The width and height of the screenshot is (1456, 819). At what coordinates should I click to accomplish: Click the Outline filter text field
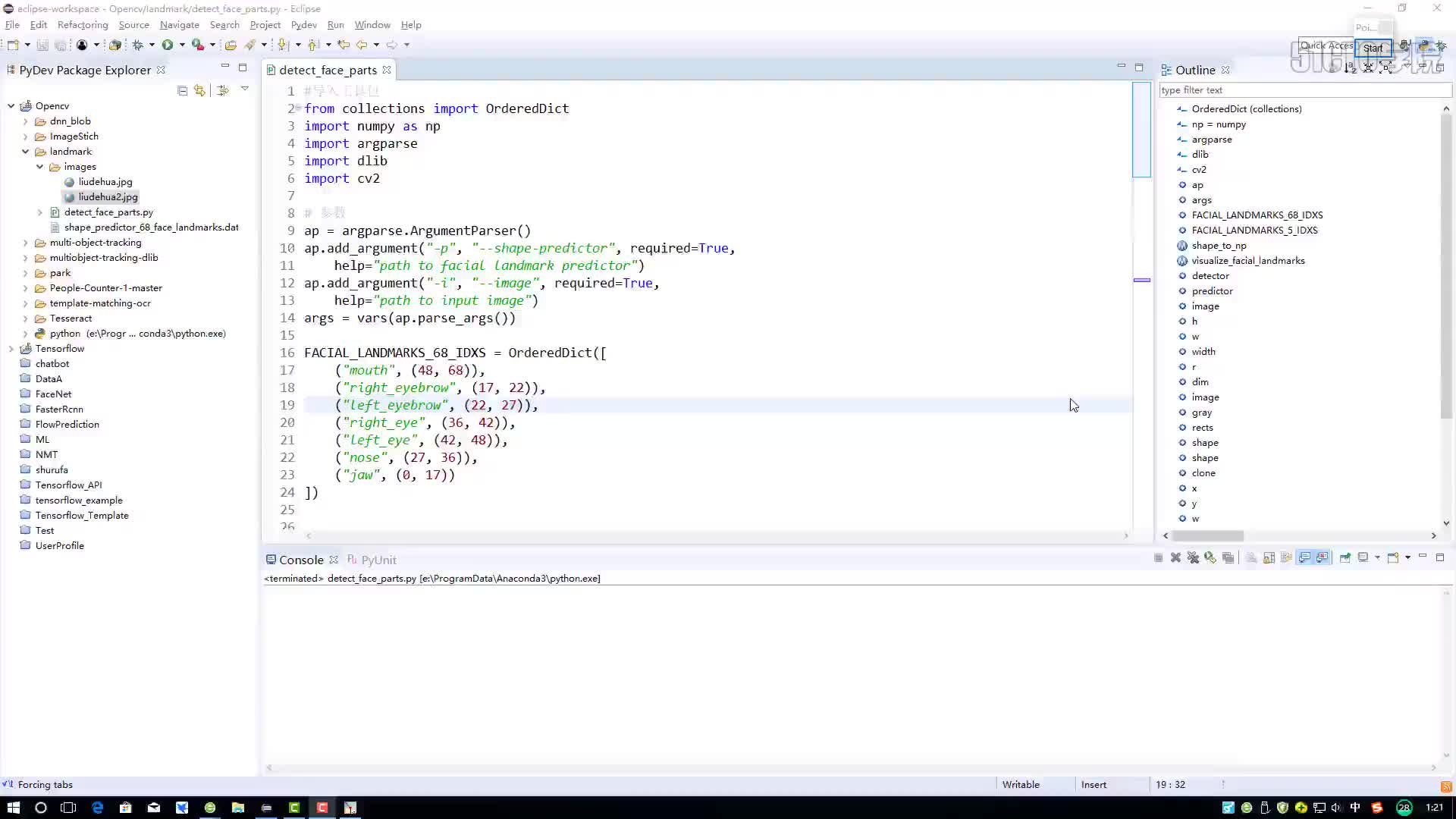click(1304, 90)
